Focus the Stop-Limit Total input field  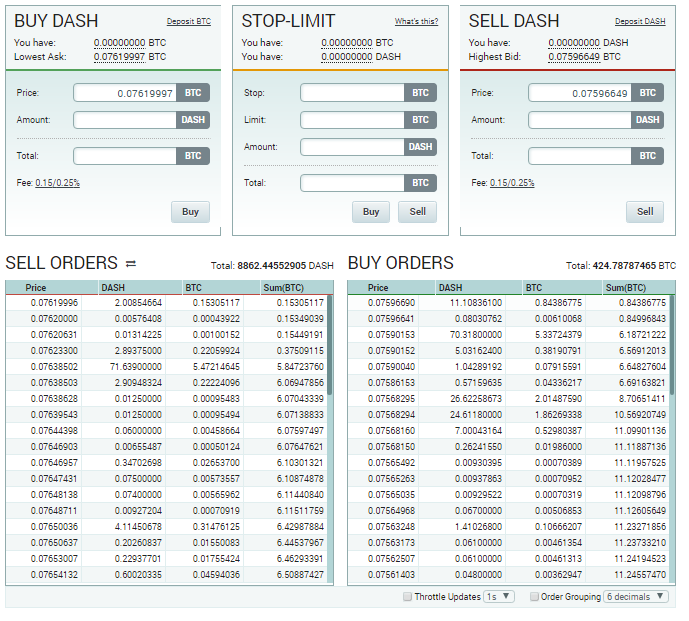pos(352,183)
